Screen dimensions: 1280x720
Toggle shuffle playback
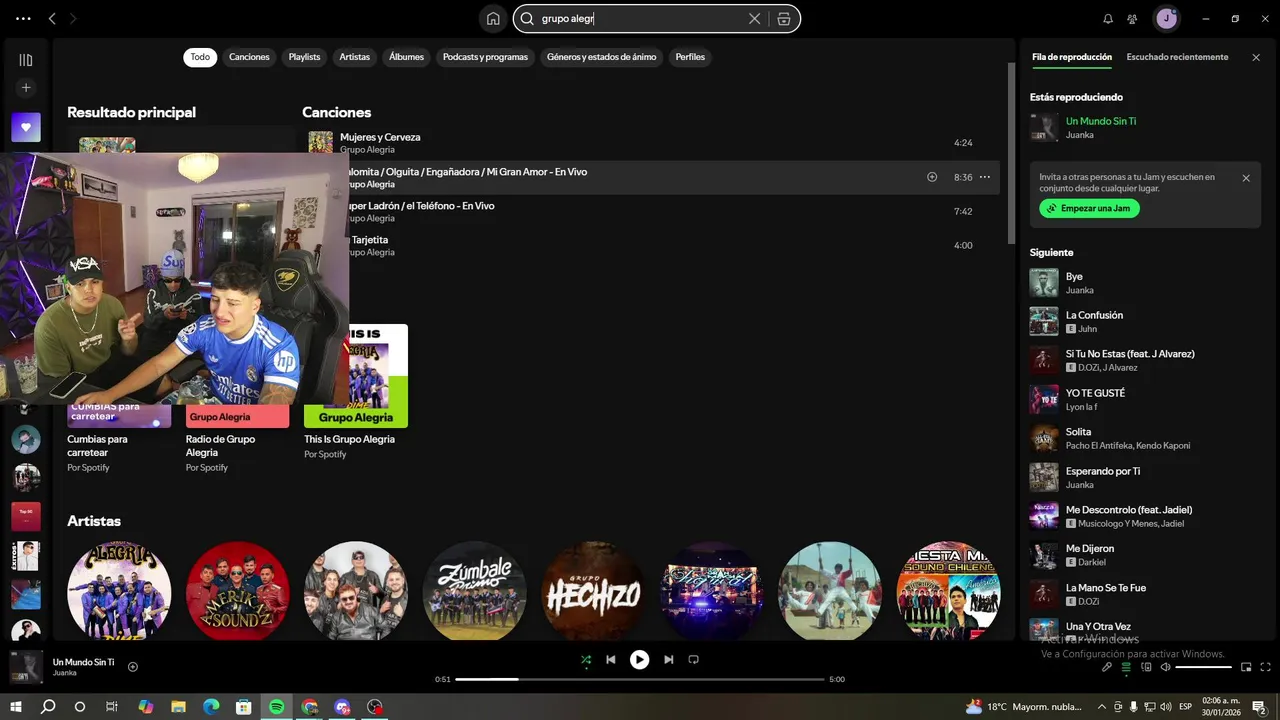coord(586,660)
